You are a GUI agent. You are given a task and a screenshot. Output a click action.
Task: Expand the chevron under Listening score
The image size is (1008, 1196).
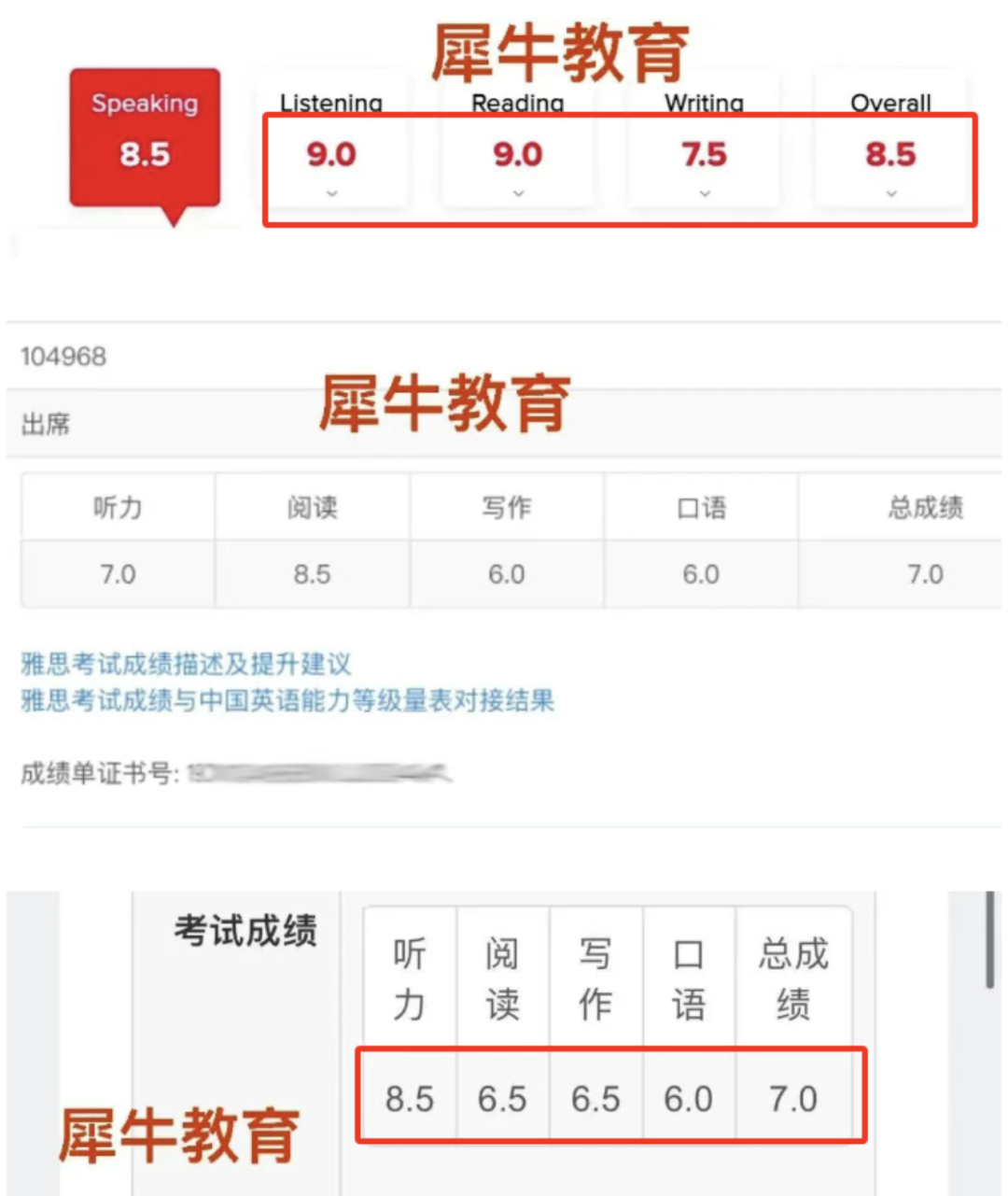[x=331, y=193]
